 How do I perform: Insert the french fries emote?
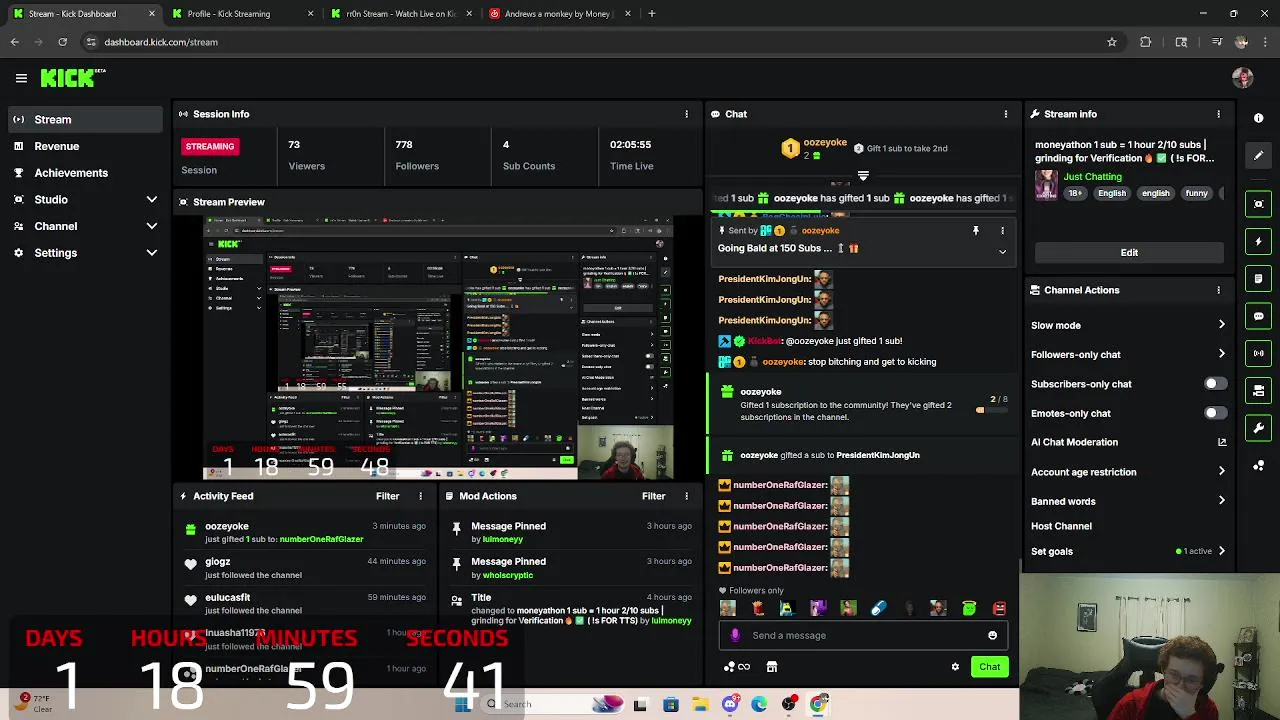[757, 608]
